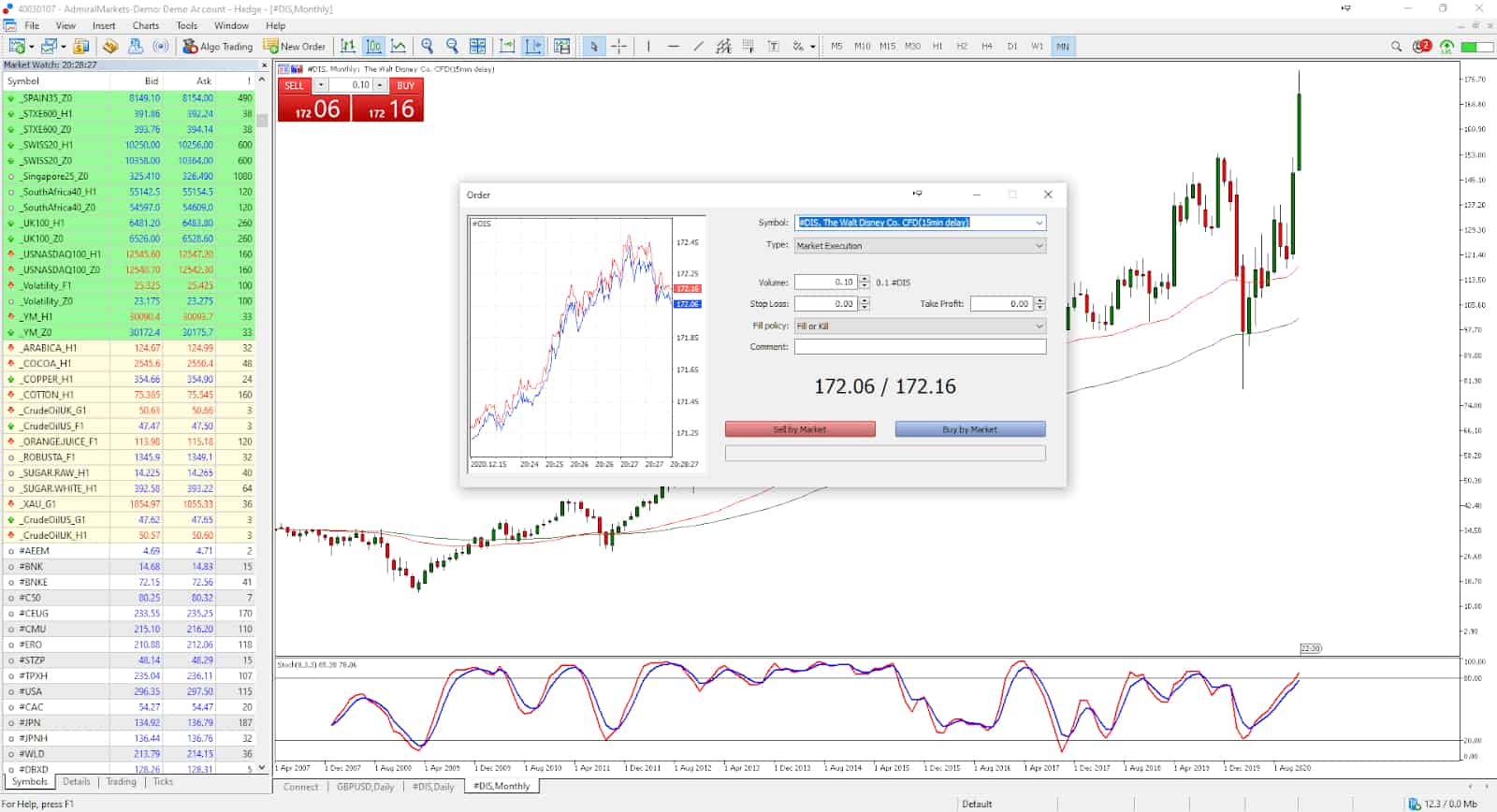Viewport: 1497px width, 812px height.
Task: Open the Charts menu
Action: [146, 25]
